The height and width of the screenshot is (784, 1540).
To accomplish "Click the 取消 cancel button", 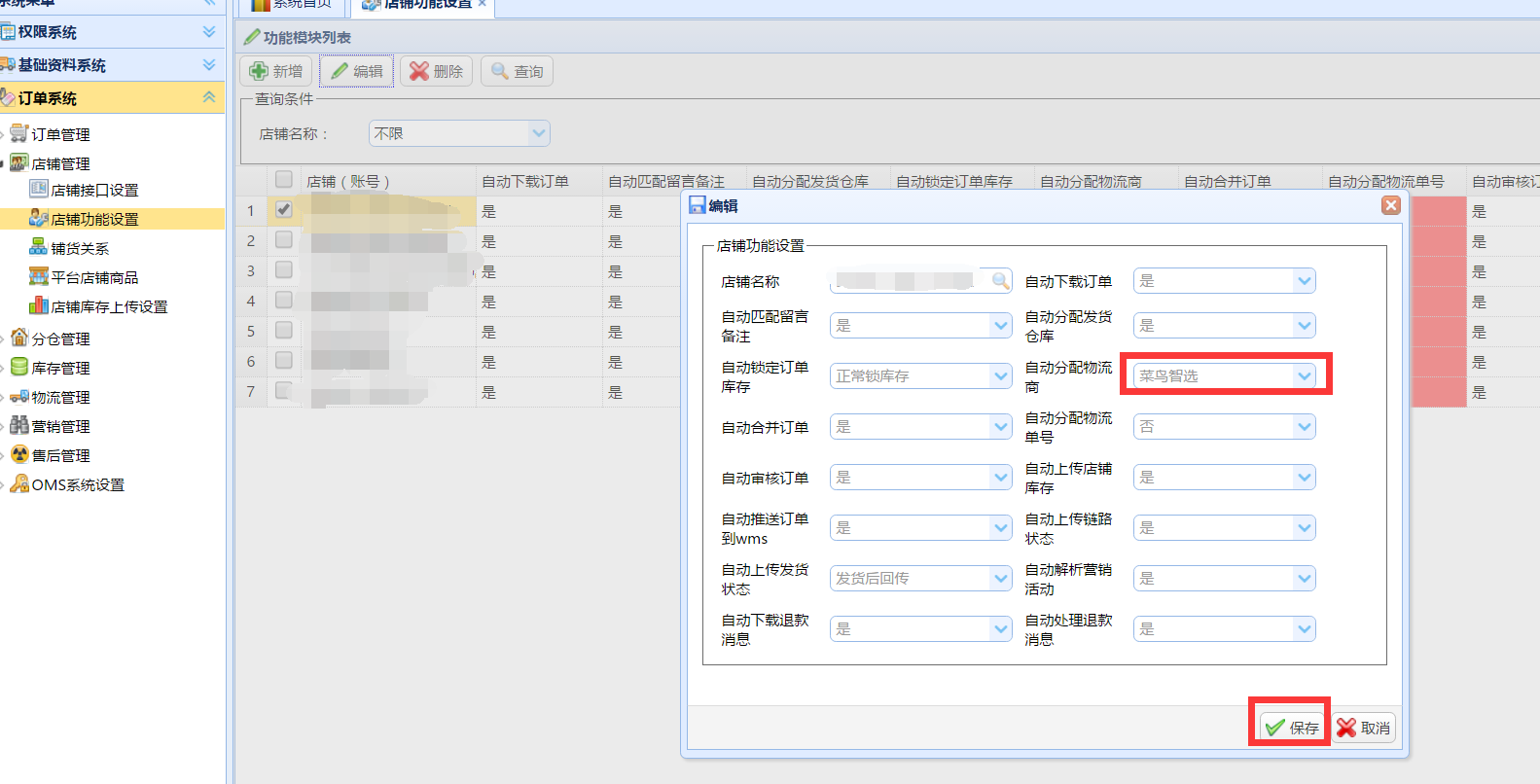I will click(1364, 728).
